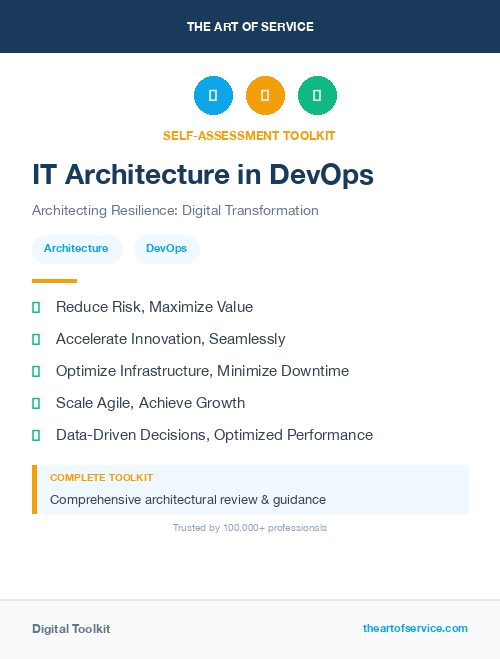
Task: Click bullet icon beside Reduce Risk, Maximize Value
Action: click(36, 307)
